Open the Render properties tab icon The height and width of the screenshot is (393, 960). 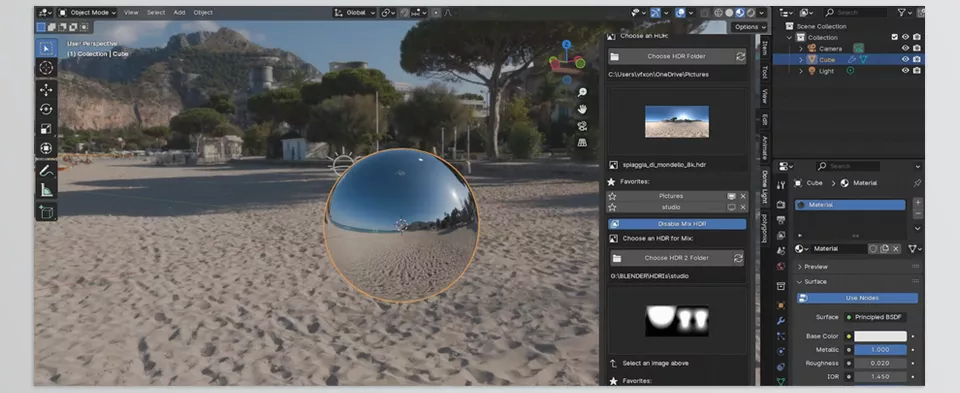[781, 204]
